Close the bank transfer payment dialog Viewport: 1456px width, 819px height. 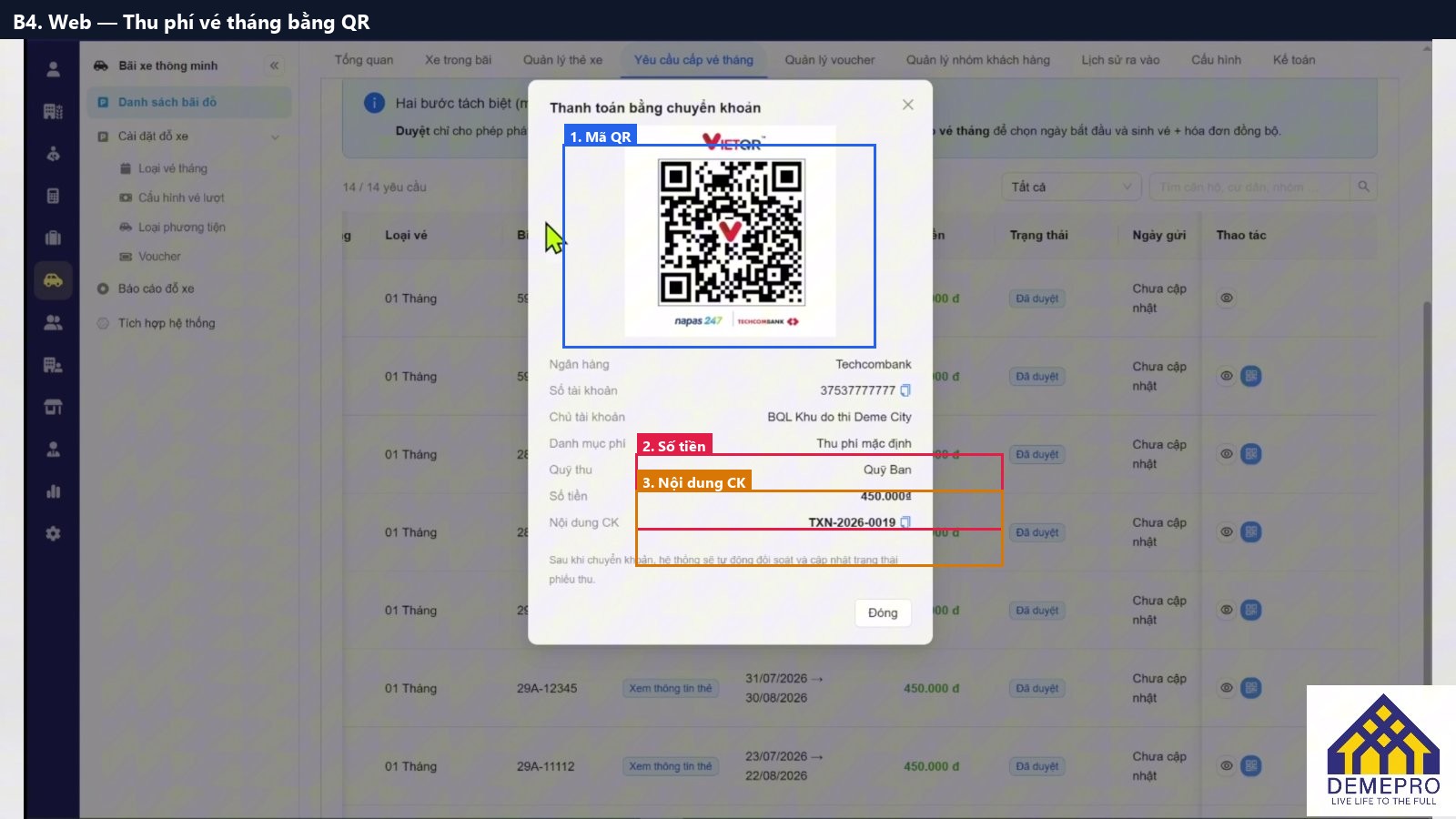click(907, 105)
